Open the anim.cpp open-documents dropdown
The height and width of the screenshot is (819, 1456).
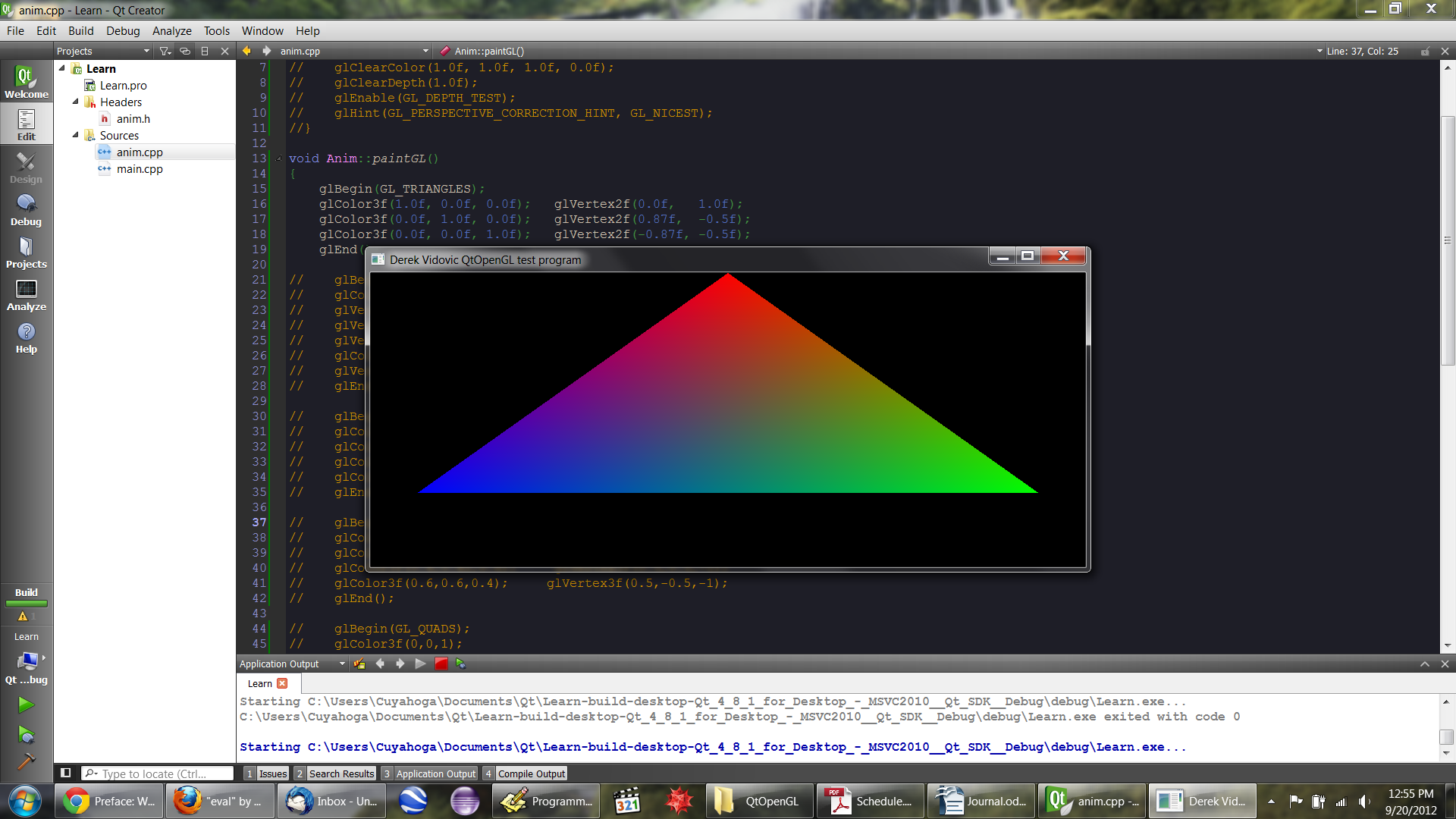coord(425,51)
